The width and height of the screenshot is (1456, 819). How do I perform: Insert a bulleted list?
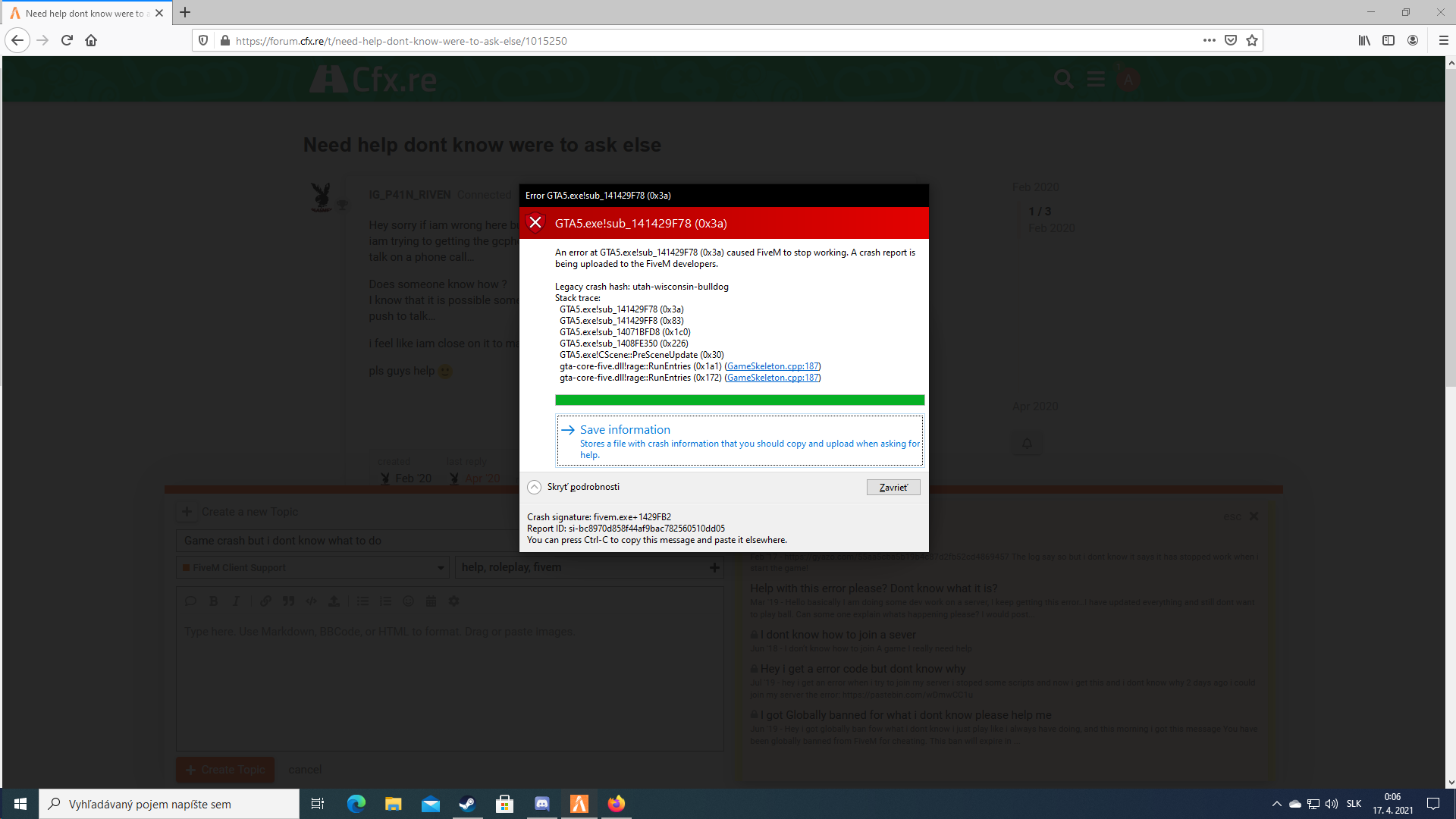pos(363,601)
